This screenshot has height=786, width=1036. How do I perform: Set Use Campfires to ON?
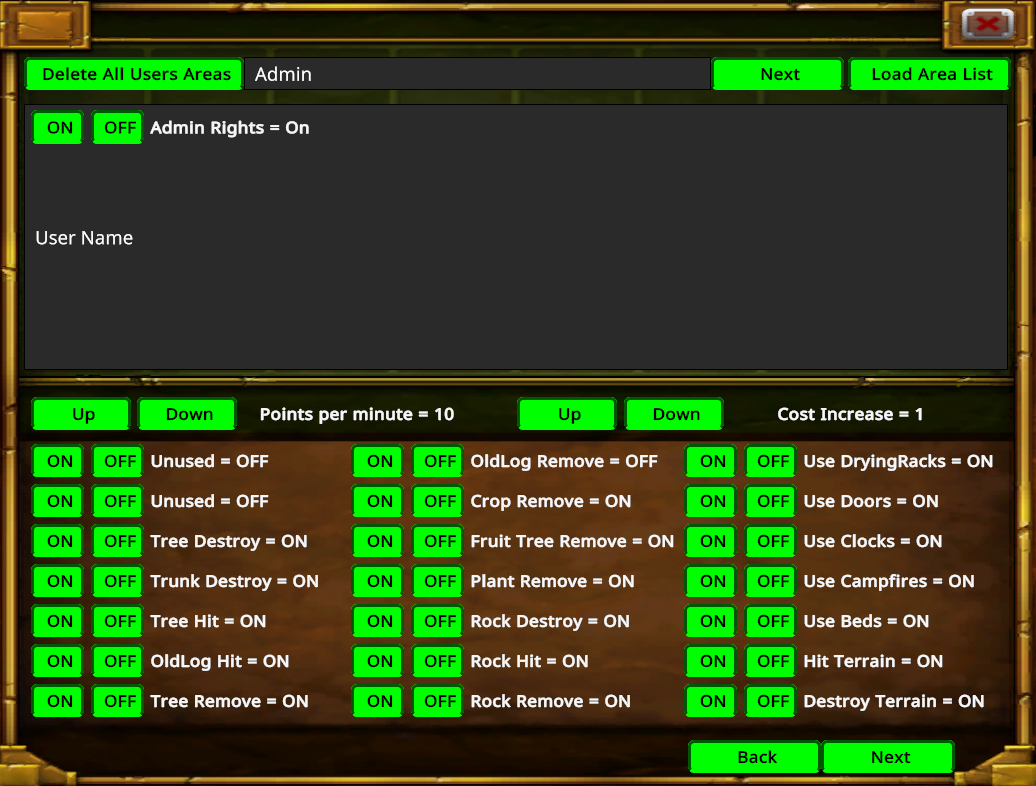coord(712,581)
